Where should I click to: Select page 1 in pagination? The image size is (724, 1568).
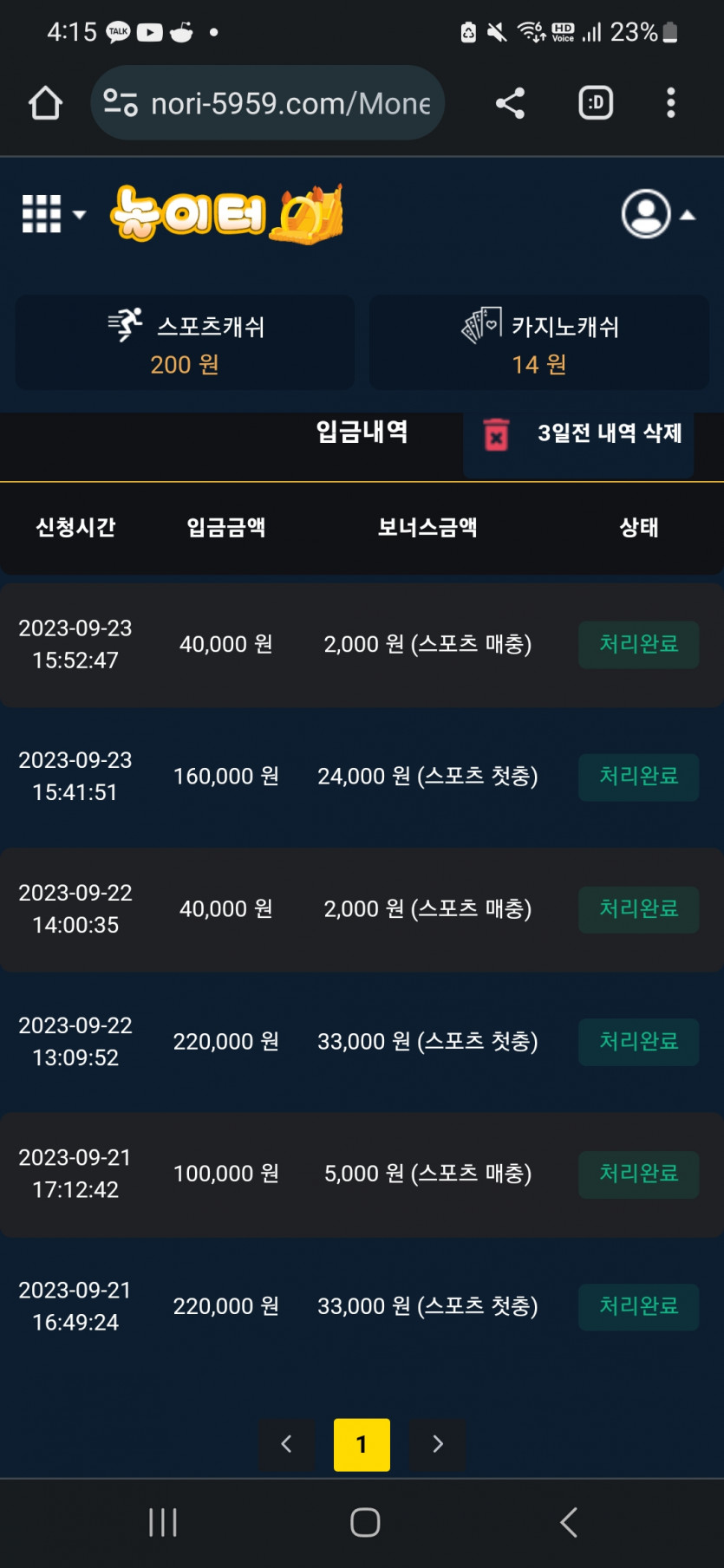[x=362, y=1444]
